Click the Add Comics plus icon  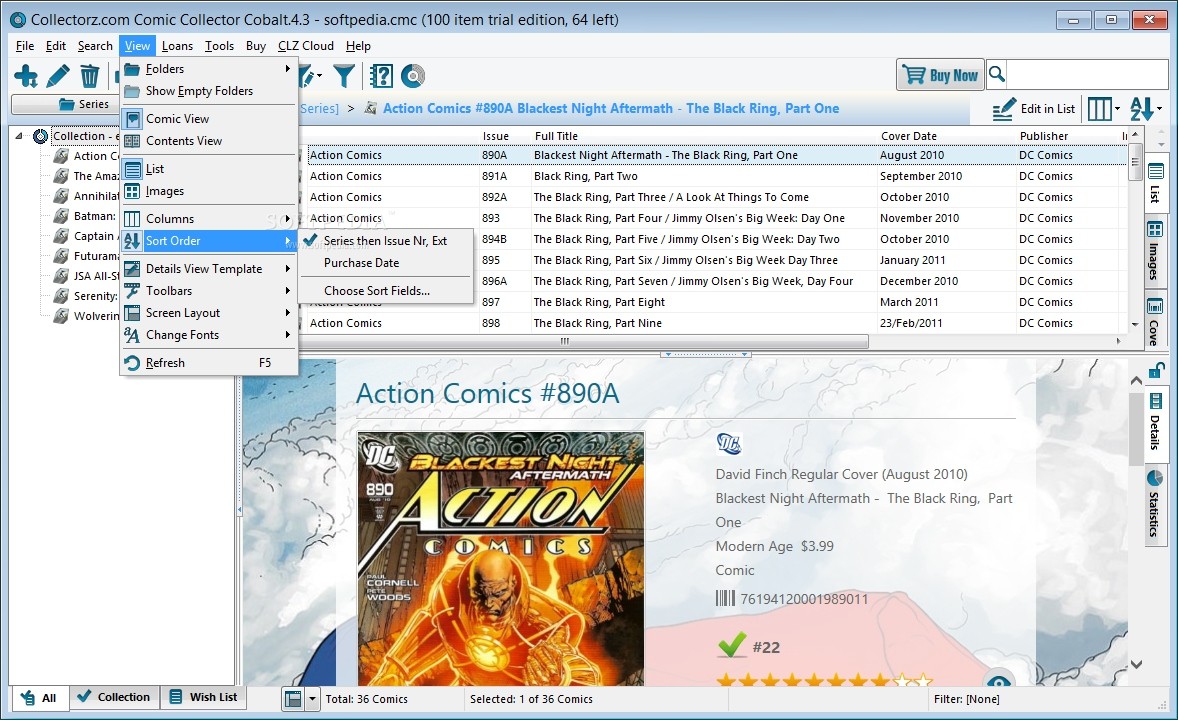(26, 76)
